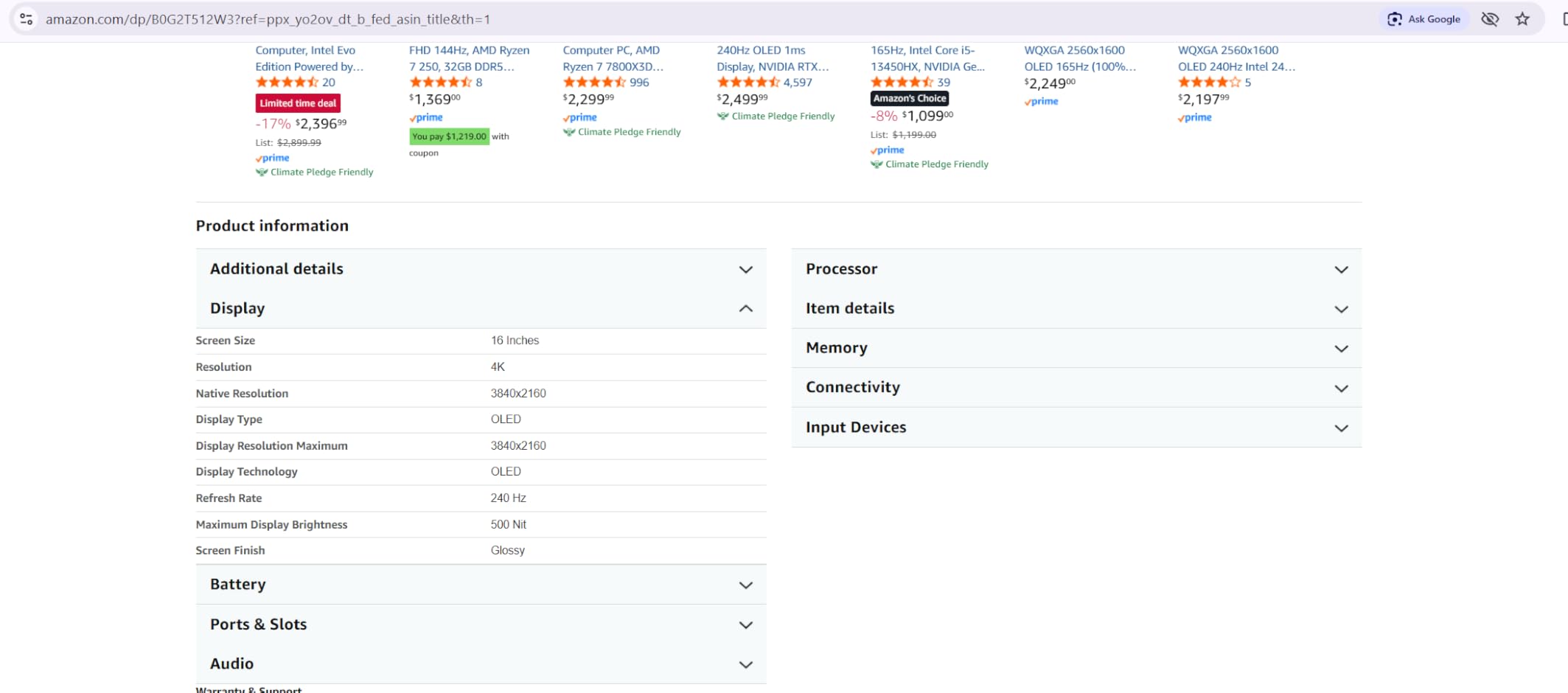Screen dimensions: 1568x693
Task: Click the Maximum Display Brightness value 500 Nit
Action: point(509,525)
